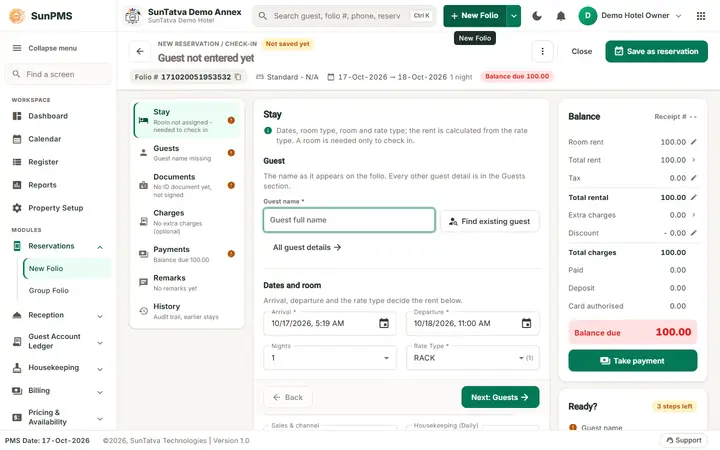Viewport: 720px width, 450px height.
Task: Click PMS Date 17-Oct-2026 in footer
Action: pyautogui.click(x=47, y=440)
